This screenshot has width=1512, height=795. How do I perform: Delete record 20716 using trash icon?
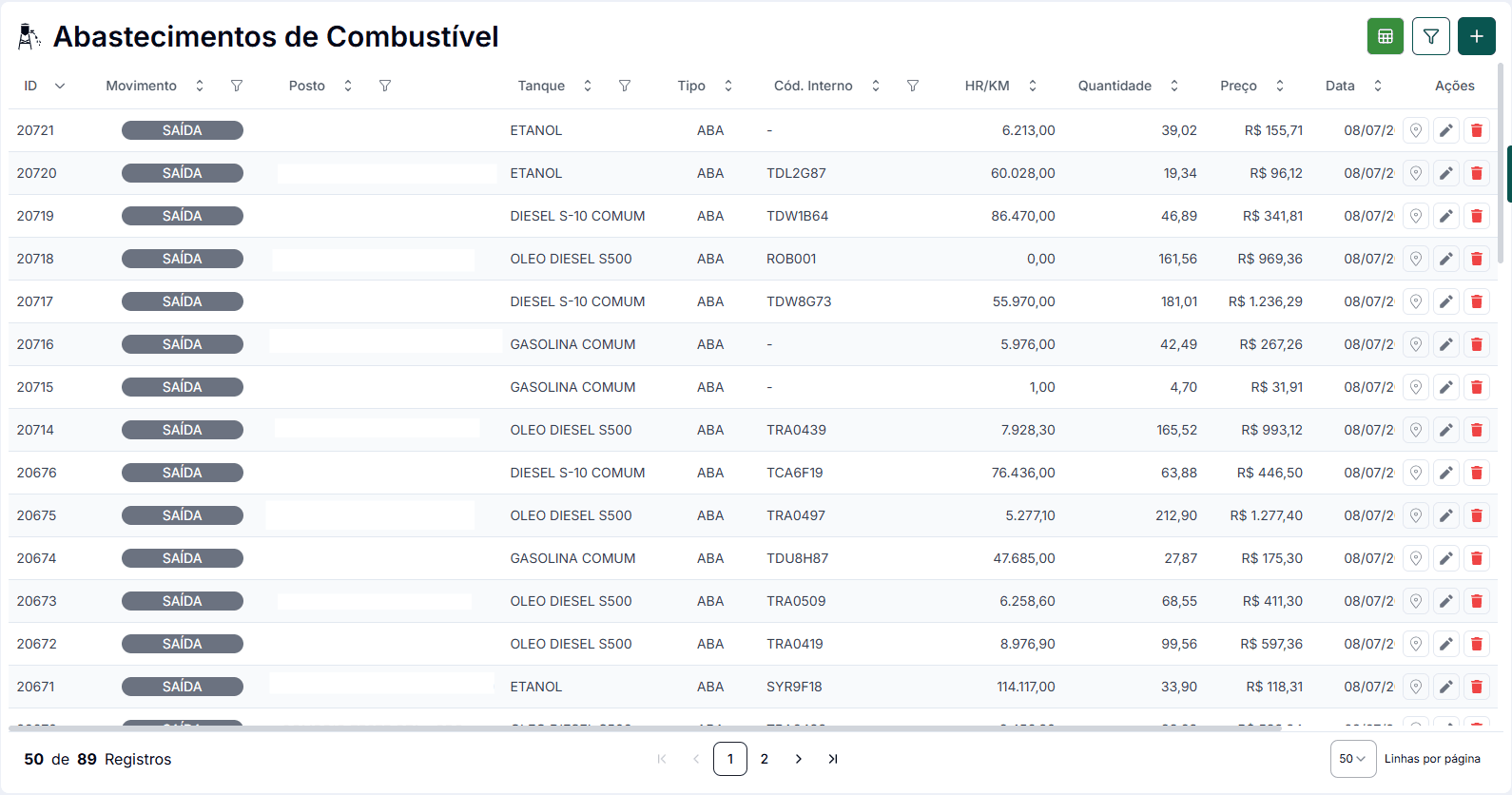pyautogui.click(x=1477, y=344)
